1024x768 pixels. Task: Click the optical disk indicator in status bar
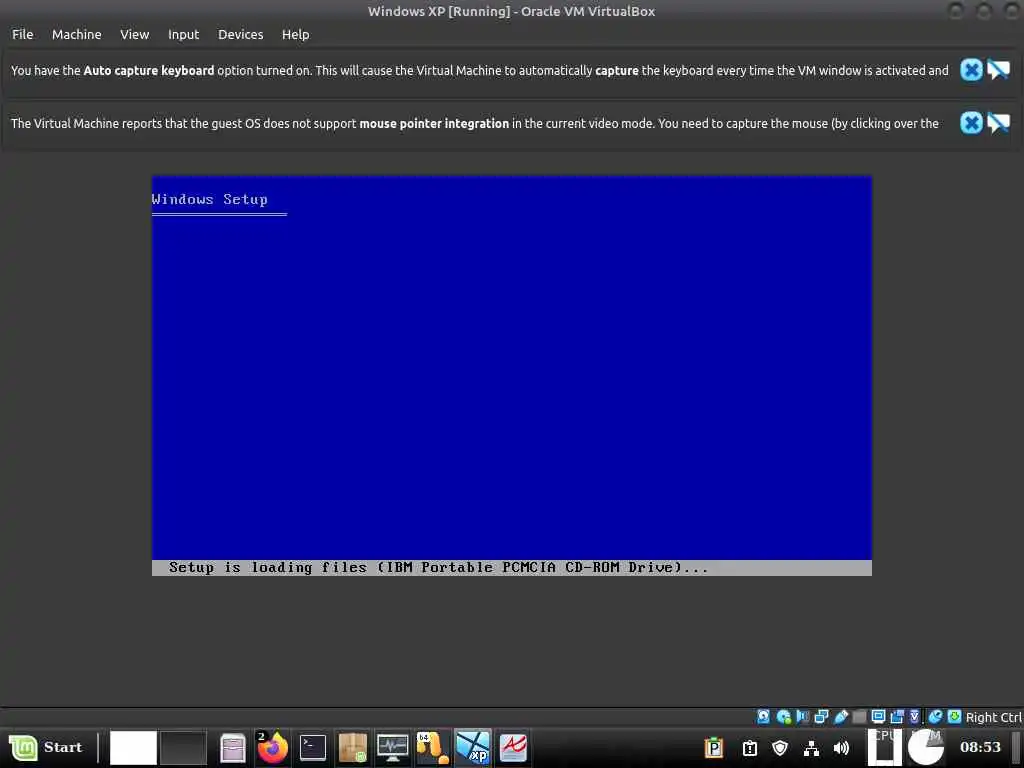784,717
